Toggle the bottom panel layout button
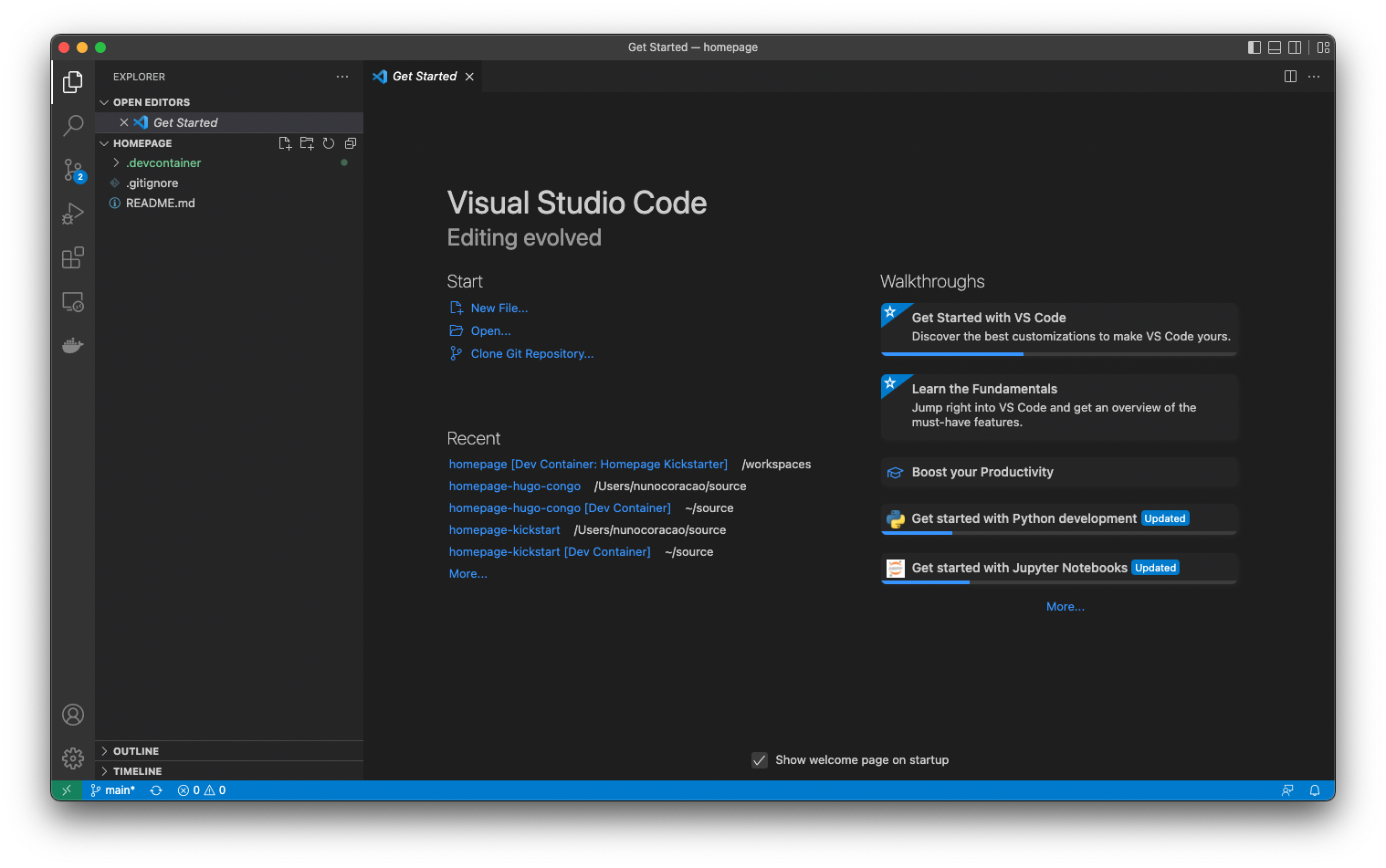Viewport: 1386px width, 868px height. 1275,47
